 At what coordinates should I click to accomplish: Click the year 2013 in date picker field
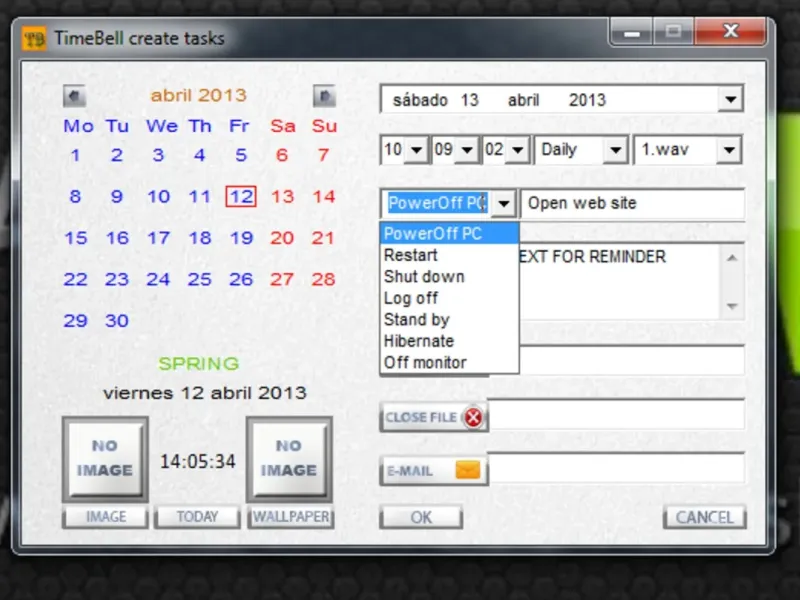(587, 100)
